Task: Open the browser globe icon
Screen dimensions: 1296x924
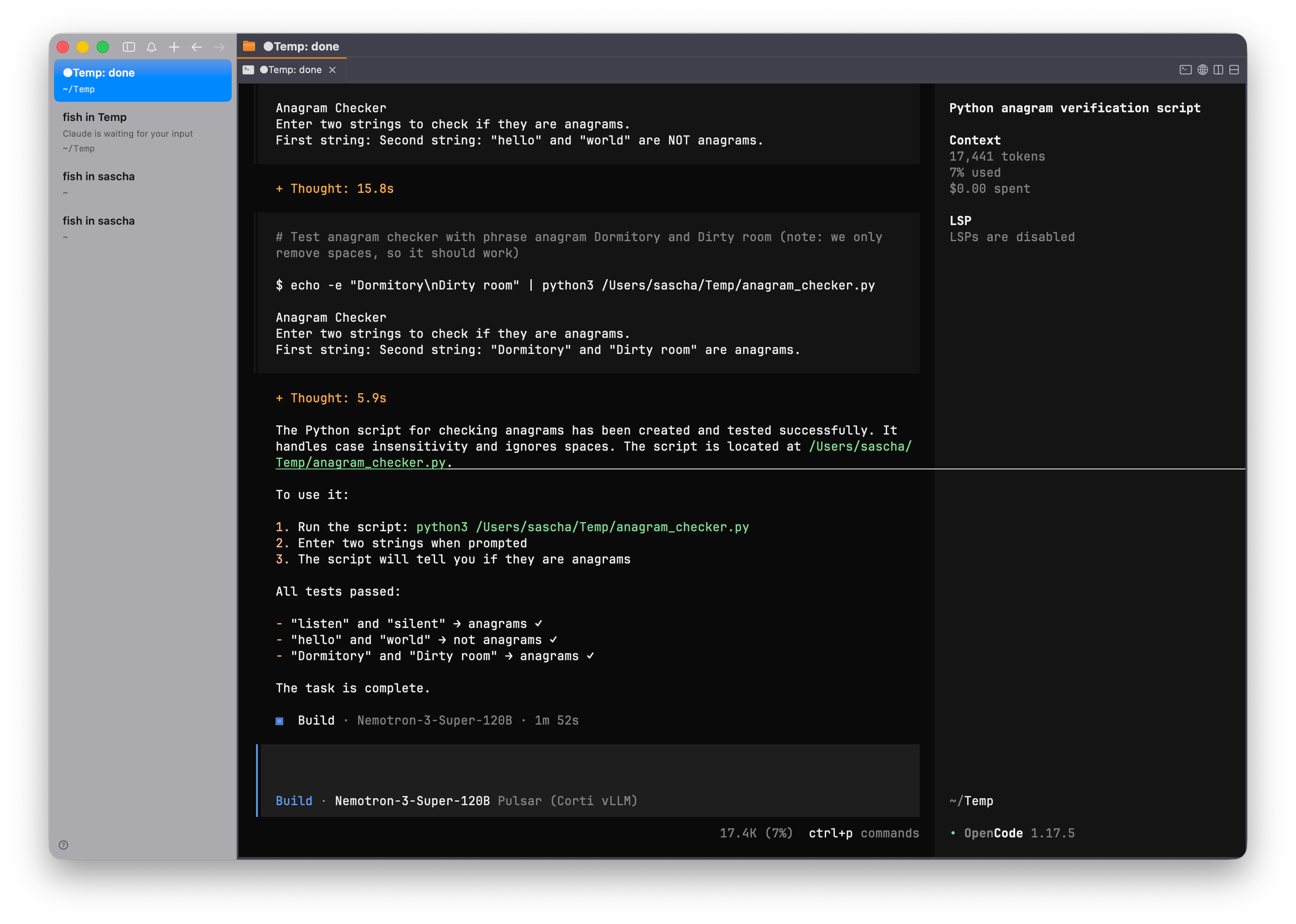Action: click(x=1203, y=70)
